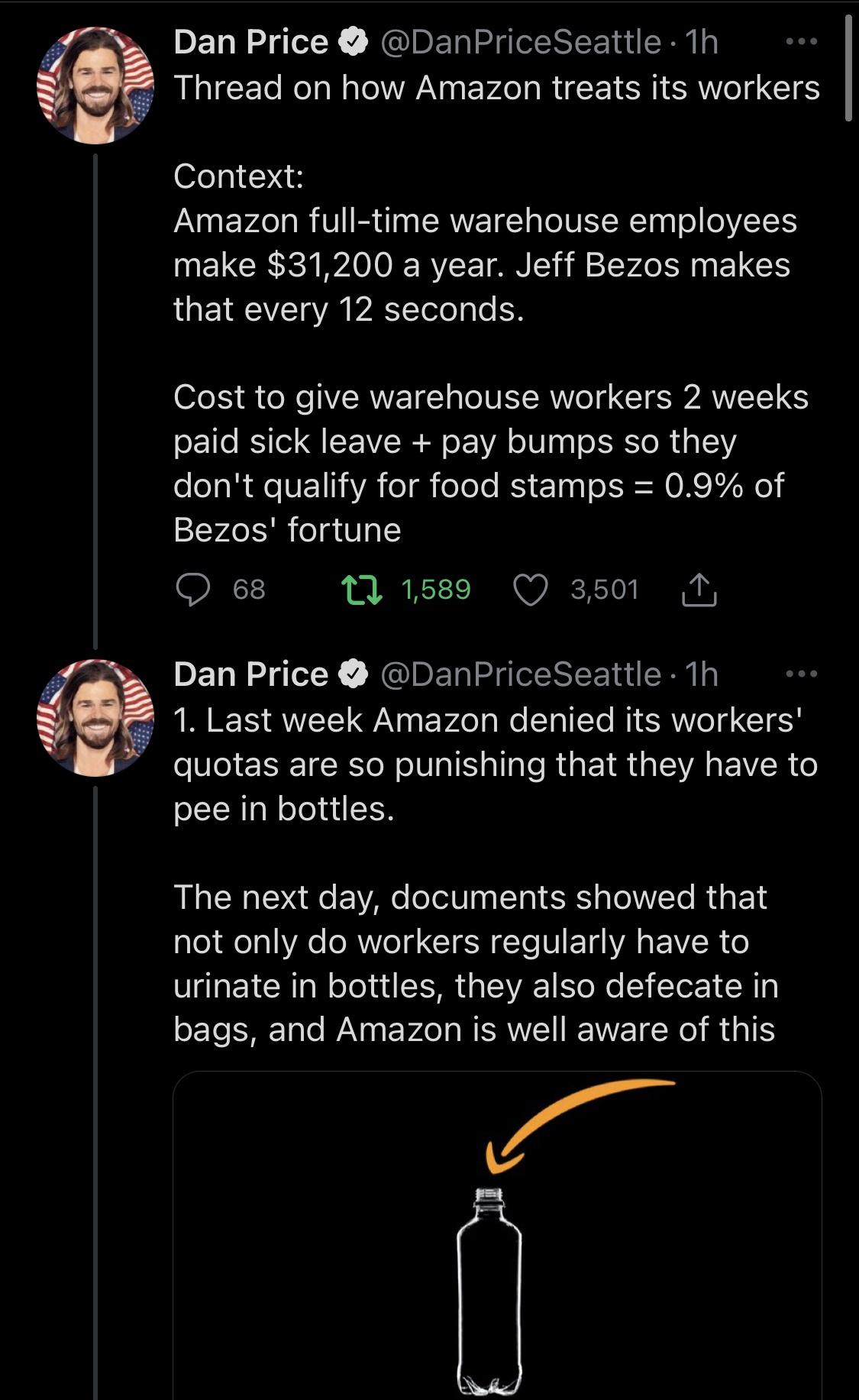Click the verified badge next to Dan Price

coord(353,42)
